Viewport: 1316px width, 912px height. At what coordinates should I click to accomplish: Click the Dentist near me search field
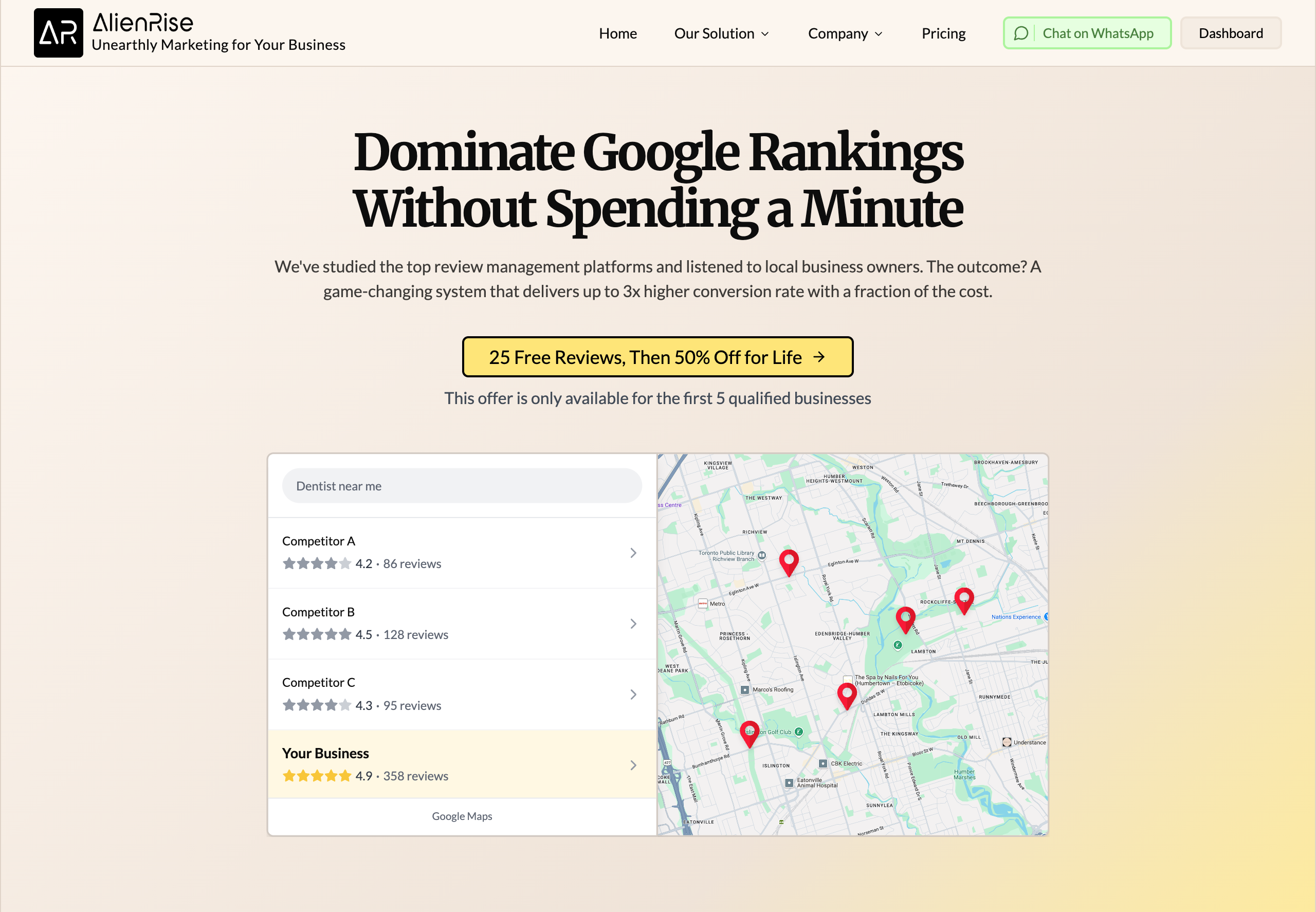[462, 486]
